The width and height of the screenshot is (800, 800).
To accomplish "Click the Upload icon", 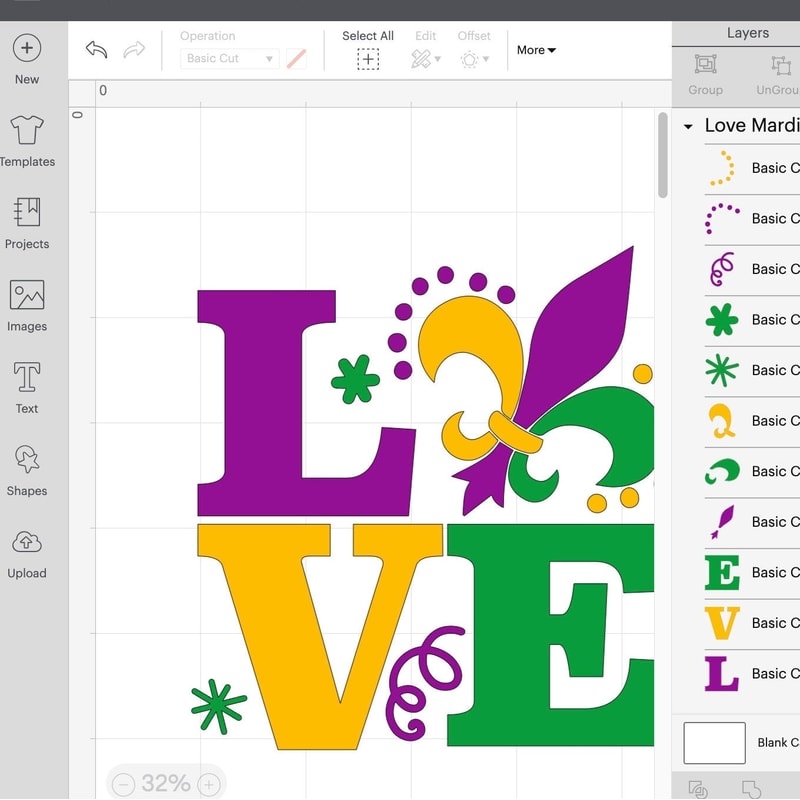I will point(26,553).
